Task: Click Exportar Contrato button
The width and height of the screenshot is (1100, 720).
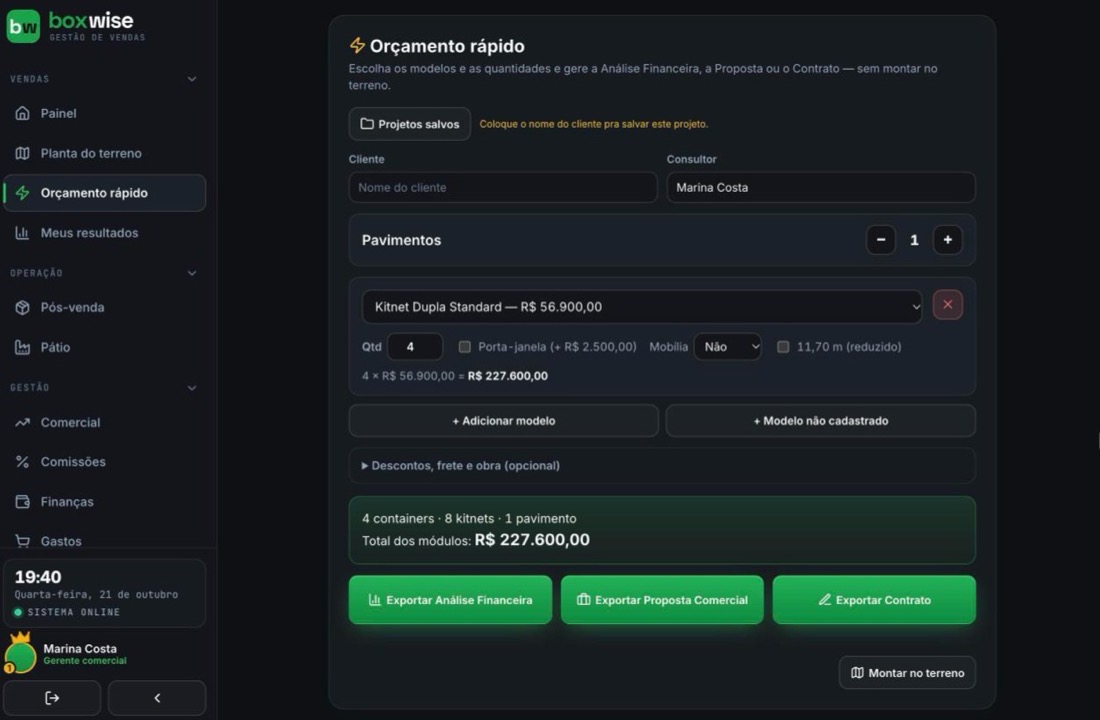Action: 874,600
